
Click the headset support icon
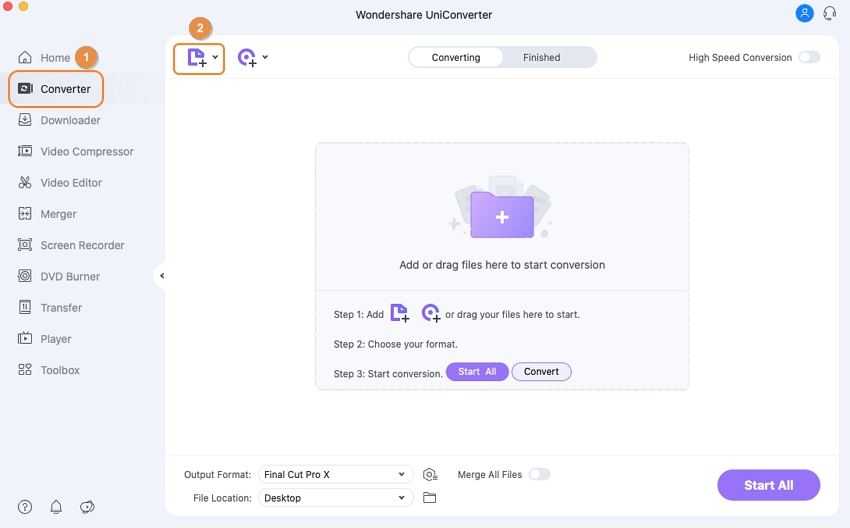(829, 14)
